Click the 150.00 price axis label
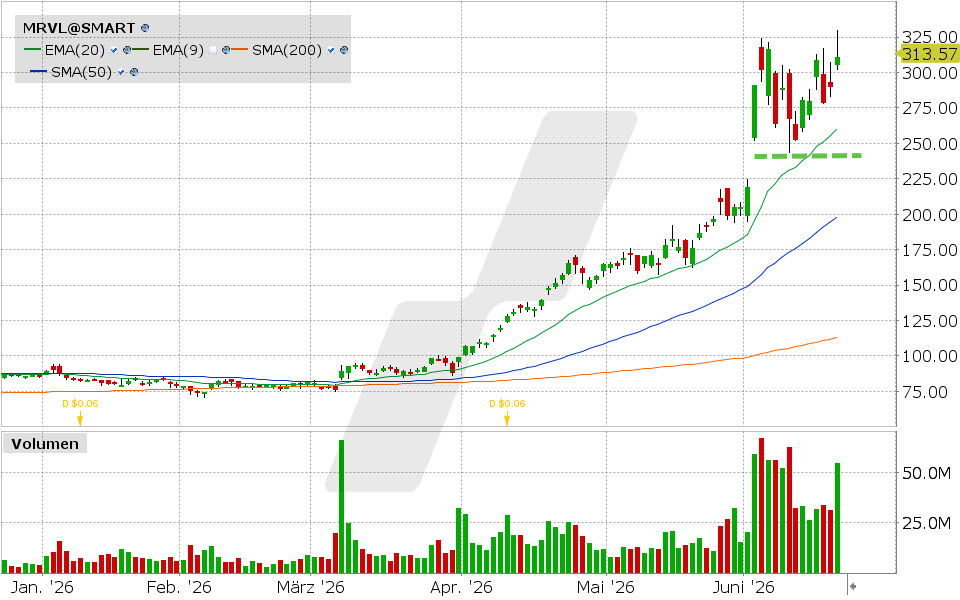The width and height of the screenshot is (960, 600). tap(929, 285)
